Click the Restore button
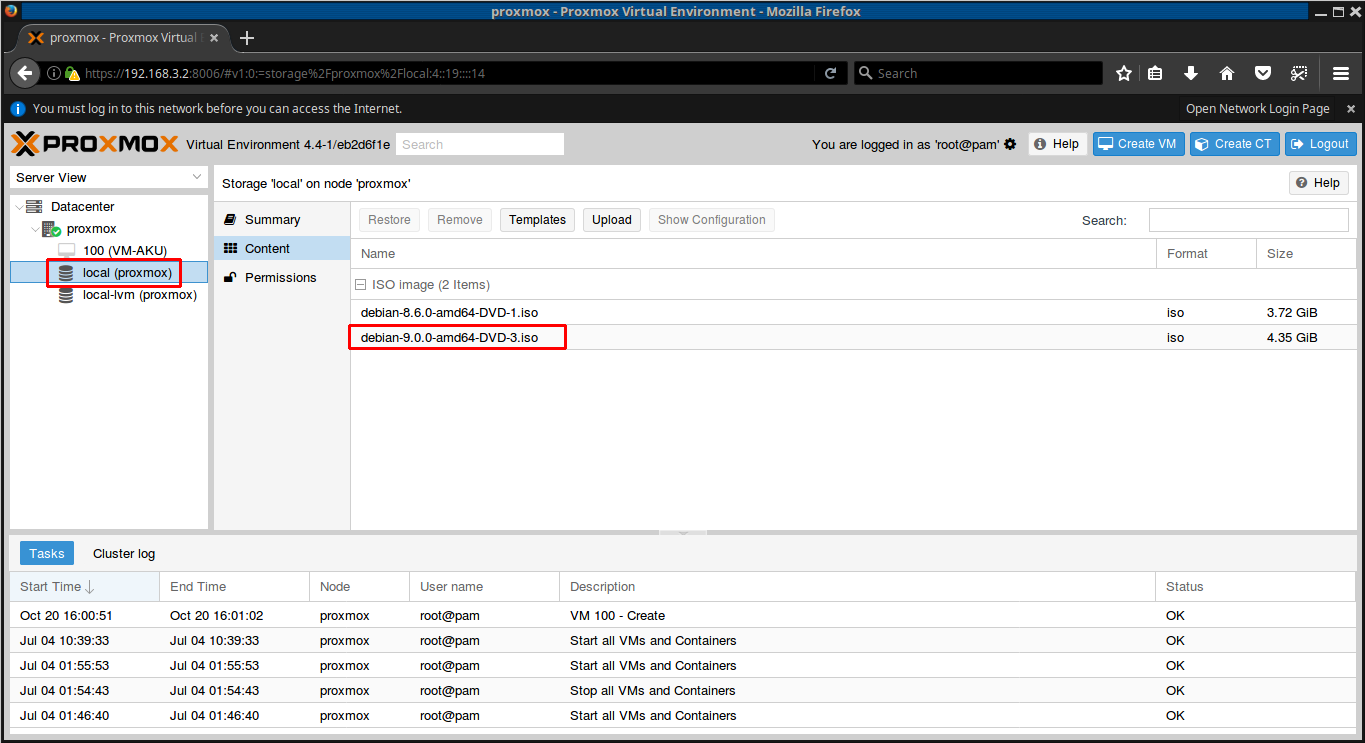This screenshot has height=743, width=1365. tap(389, 220)
